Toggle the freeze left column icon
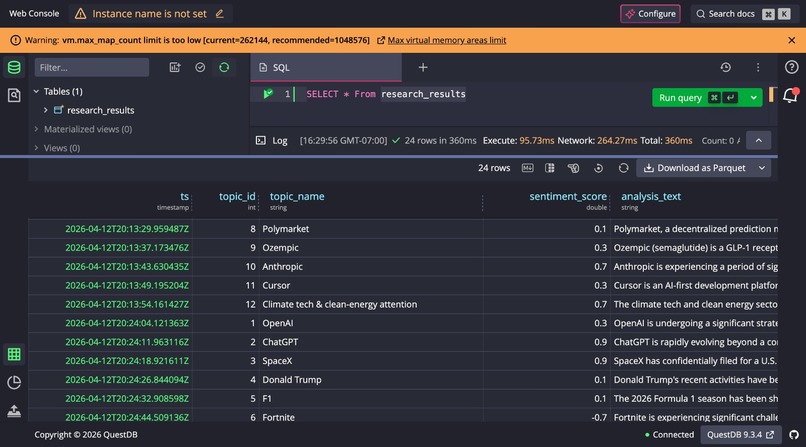806x447 pixels. [x=549, y=168]
